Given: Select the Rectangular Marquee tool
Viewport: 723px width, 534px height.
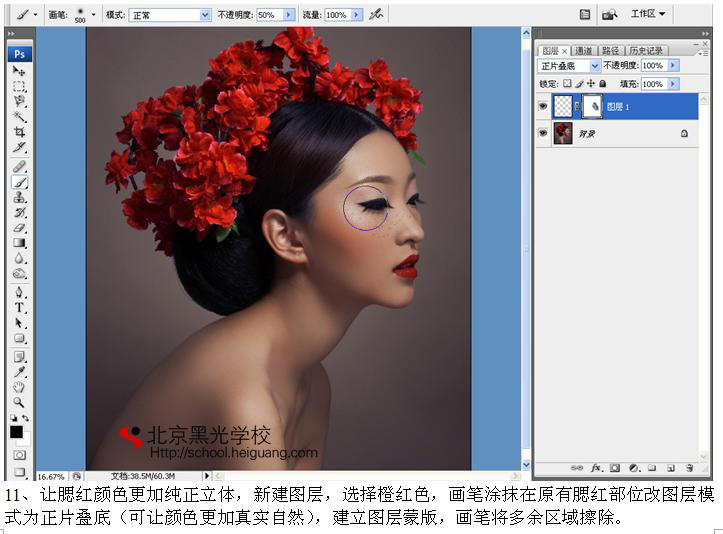Looking at the screenshot, I should pyautogui.click(x=19, y=86).
